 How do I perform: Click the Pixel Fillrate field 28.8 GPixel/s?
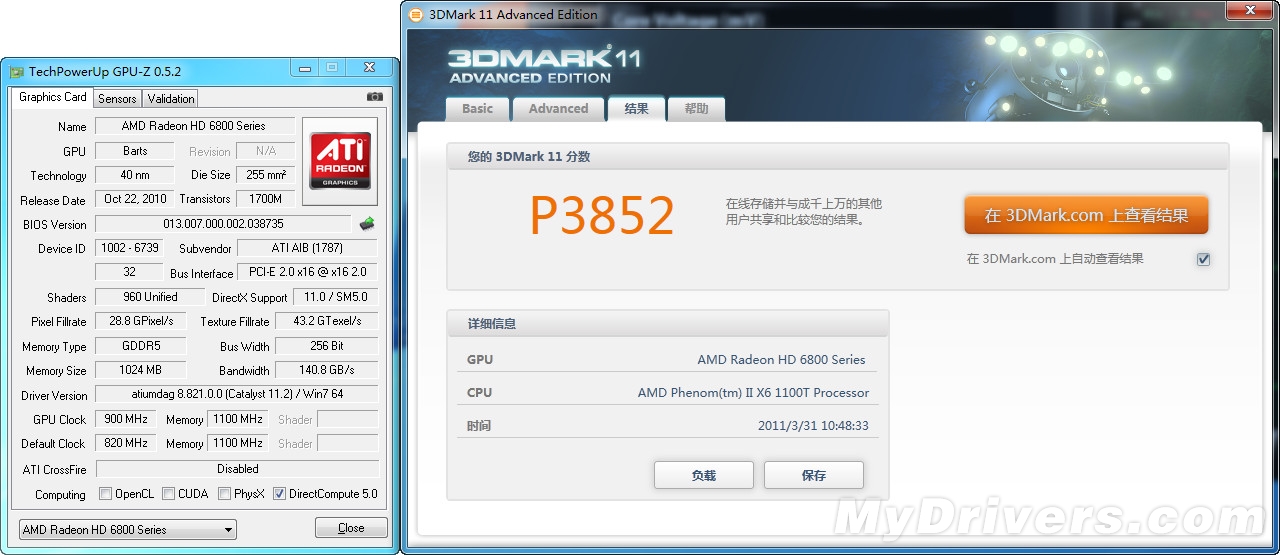point(140,321)
